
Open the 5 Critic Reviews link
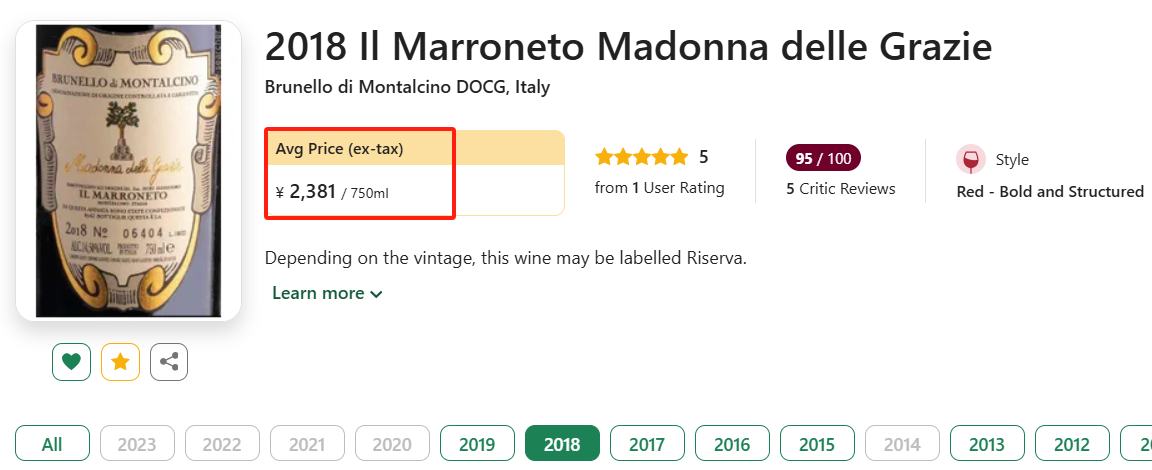[x=841, y=189]
